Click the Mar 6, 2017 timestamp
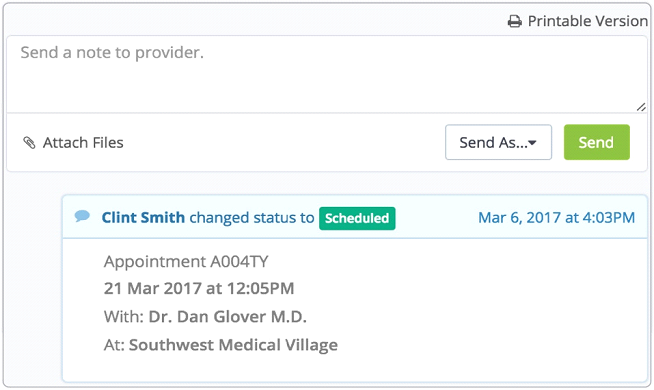The height and width of the screenshot is (390, 654). pyautogui.click(x=556, y=218)
